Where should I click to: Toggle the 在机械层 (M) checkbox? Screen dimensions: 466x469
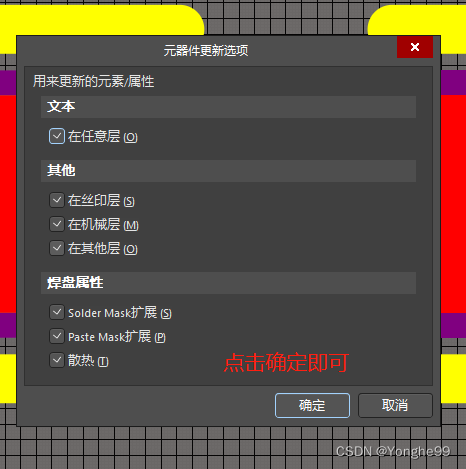coord(57,224)
